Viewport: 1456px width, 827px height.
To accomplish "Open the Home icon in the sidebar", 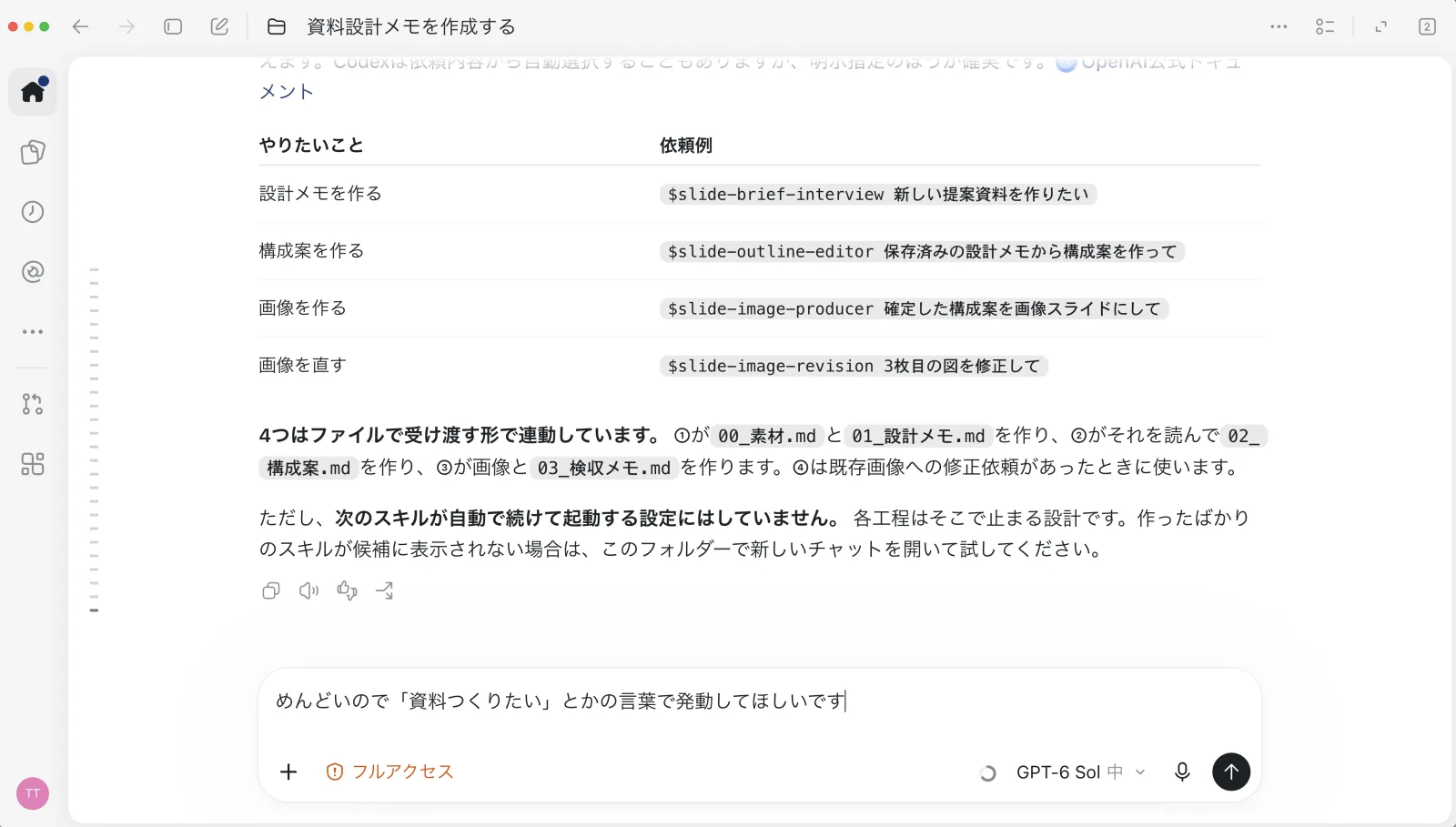I will 33,91.
